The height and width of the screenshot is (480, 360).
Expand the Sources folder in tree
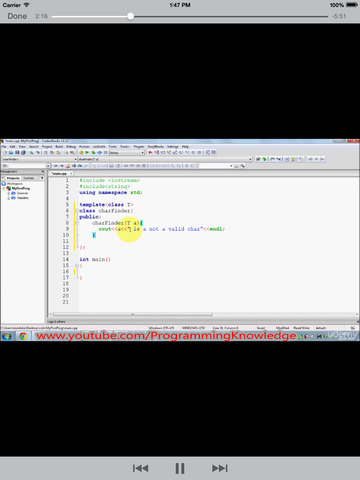[x=8, y=193]
